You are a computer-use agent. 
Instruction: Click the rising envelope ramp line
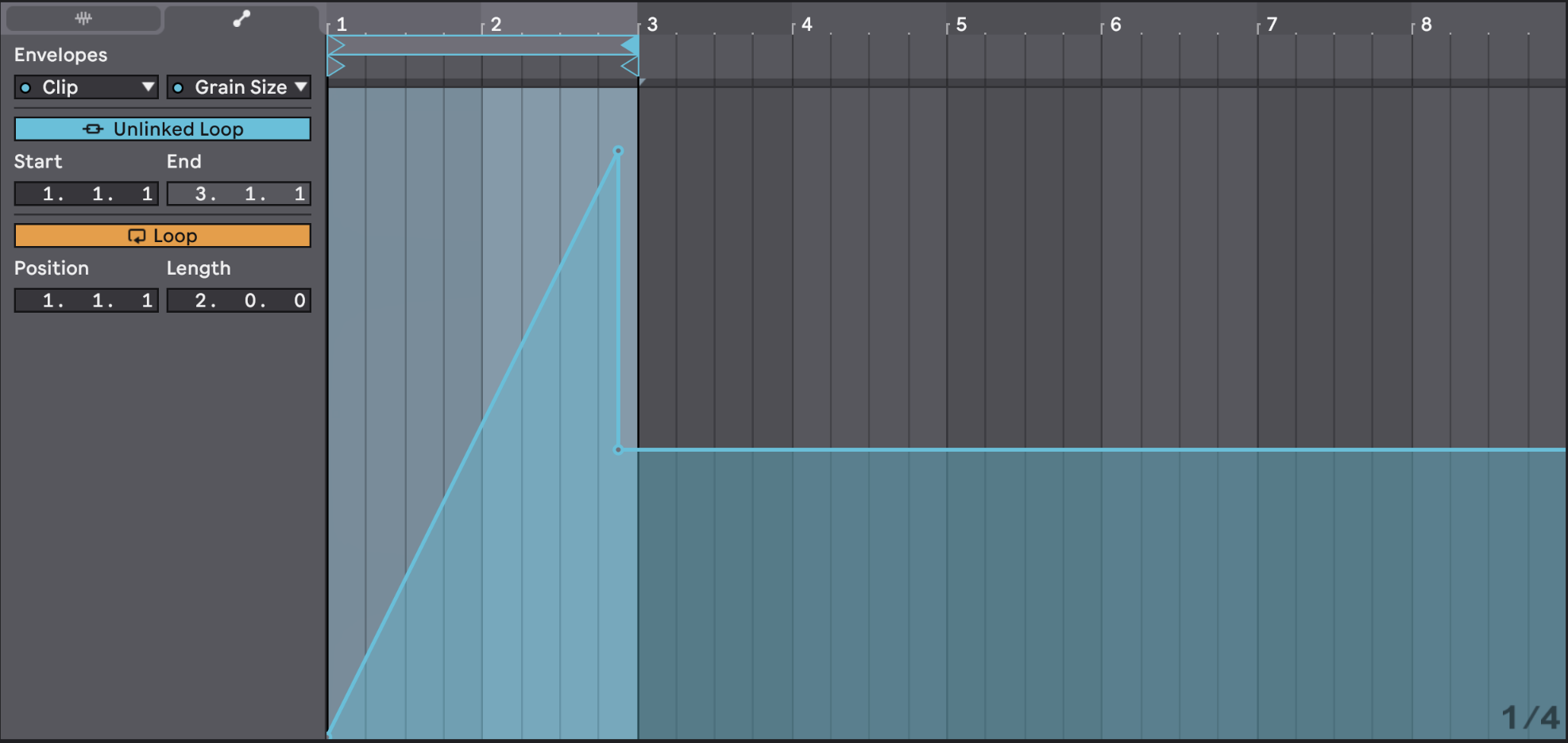tap(473, 442)
